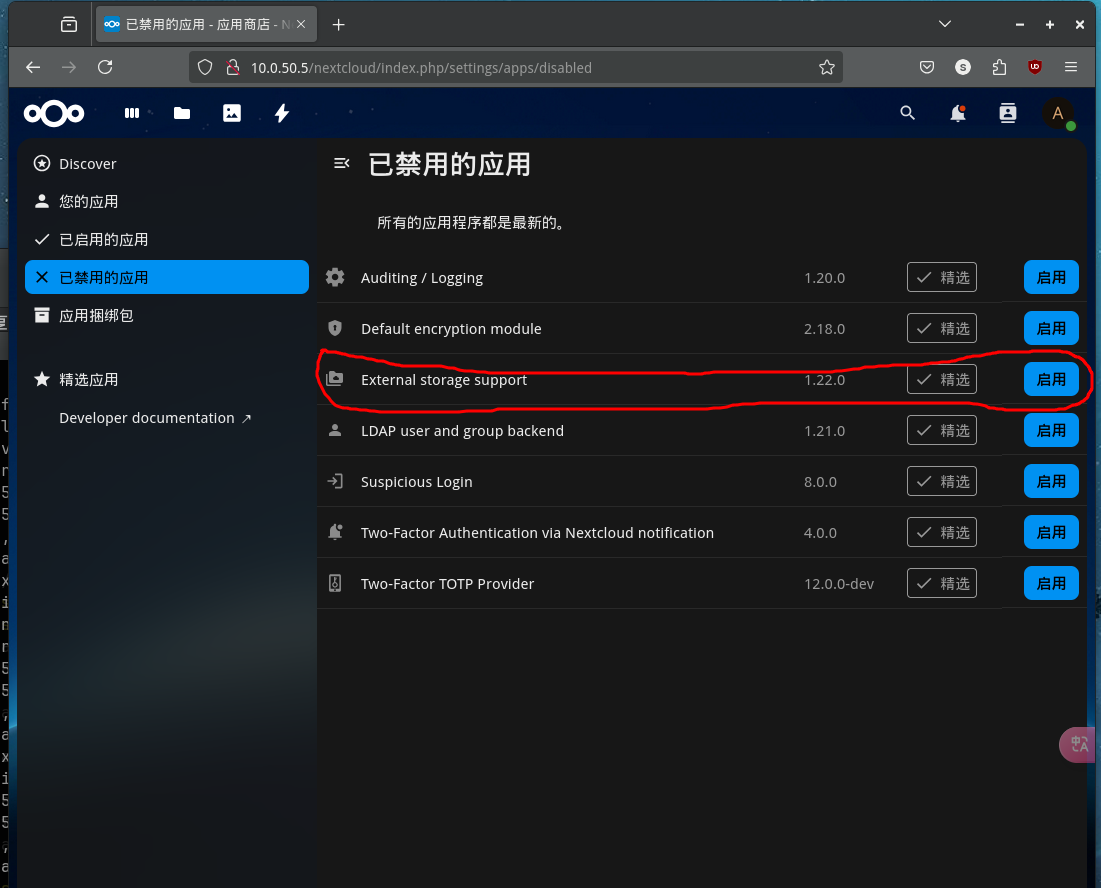Click the External storage support folder icon
This screenshot has width=1101, height=888.
[335, 379]
